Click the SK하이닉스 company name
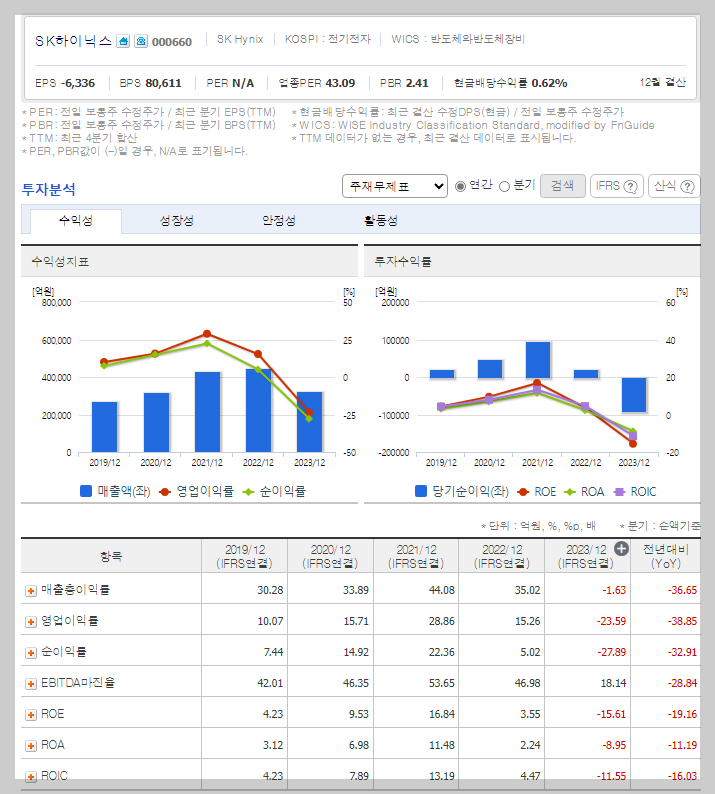This screenshot has width=715, height=794. (x=73, y=41)
